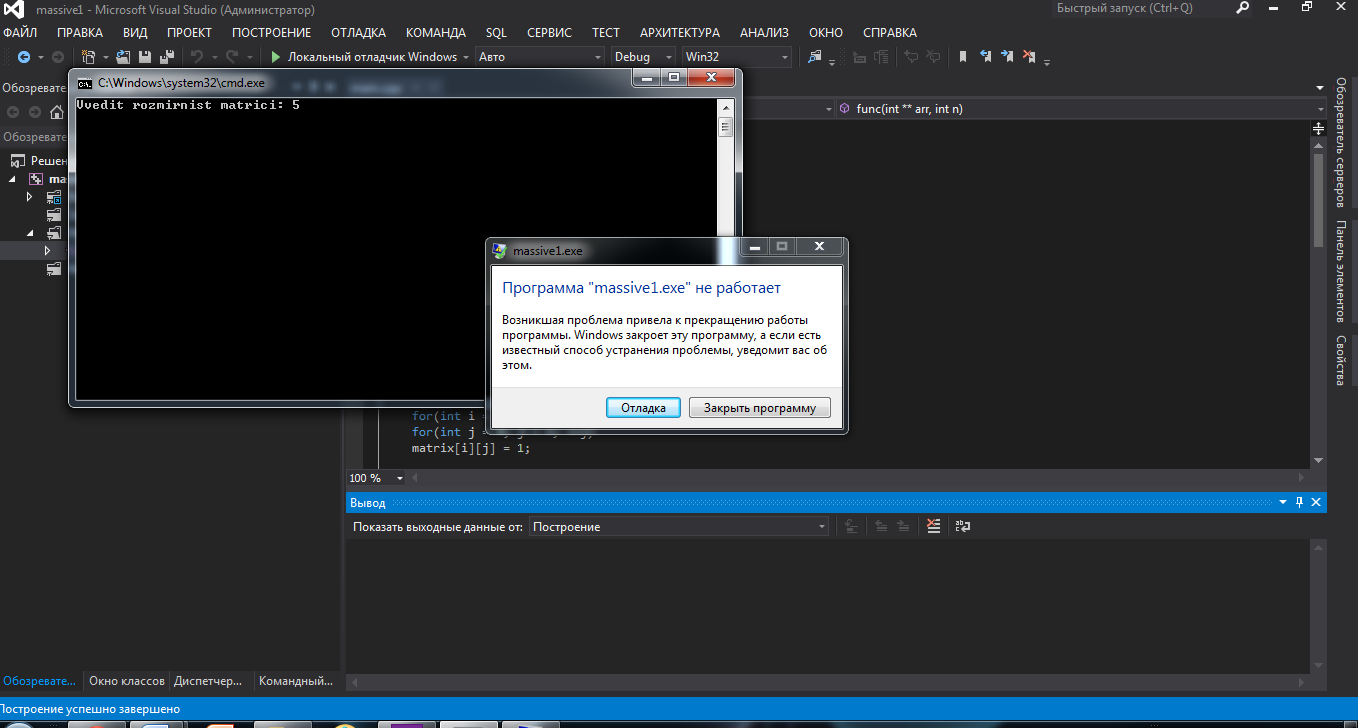Open the Debug configuration dropdown
Screen dimensions: 1358x728
click(642, 57)
